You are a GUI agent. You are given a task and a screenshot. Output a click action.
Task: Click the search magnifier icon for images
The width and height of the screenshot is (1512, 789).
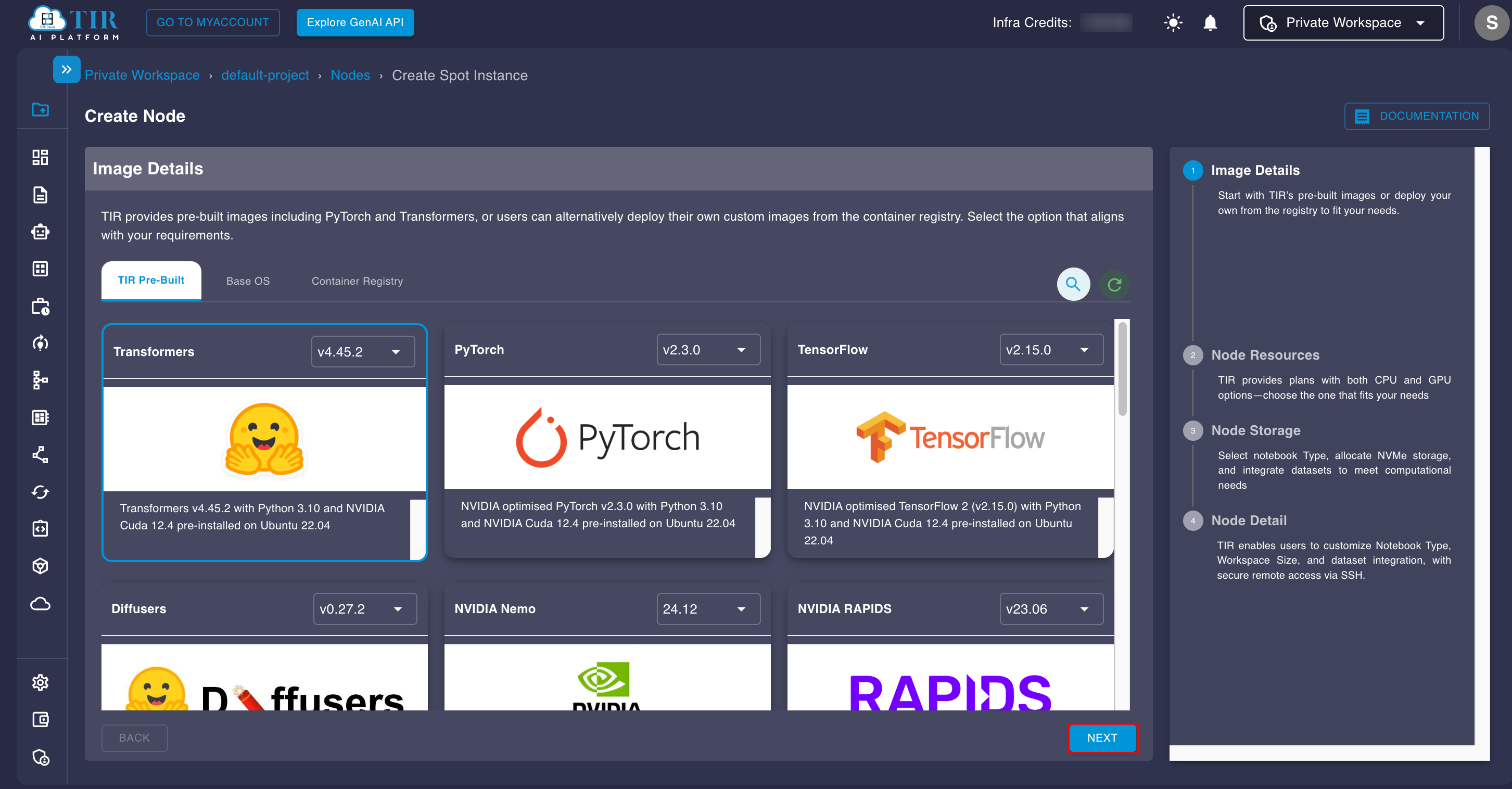1073,284
